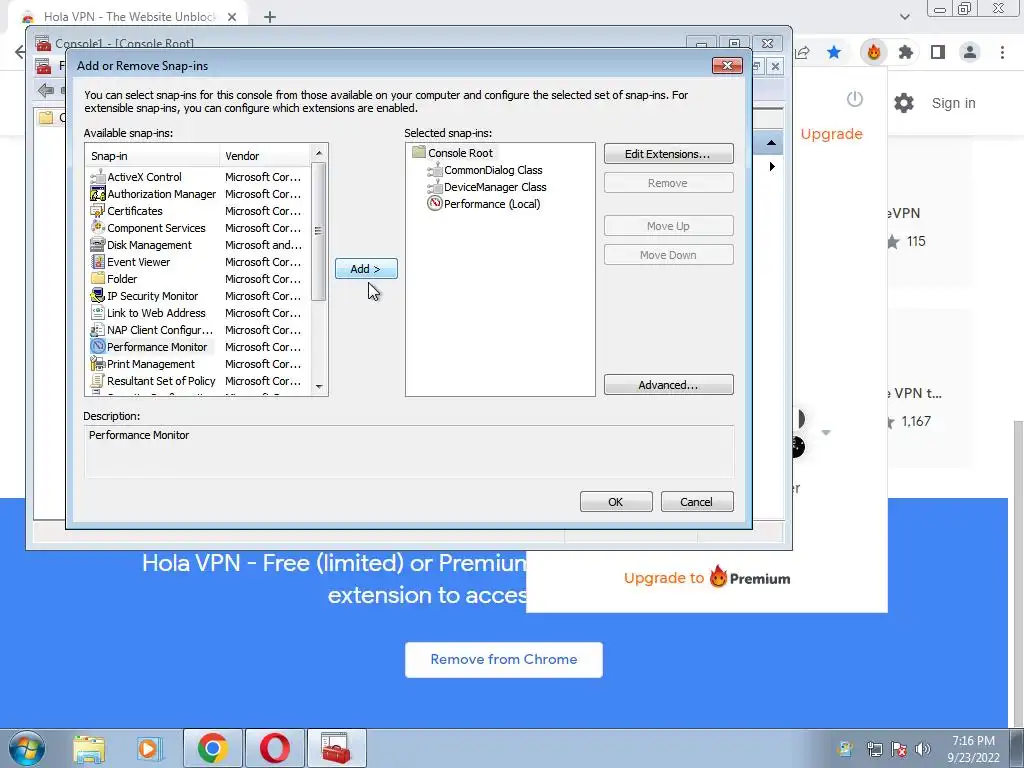Select the ActiveX Control snap-in icon

point(98,177)
